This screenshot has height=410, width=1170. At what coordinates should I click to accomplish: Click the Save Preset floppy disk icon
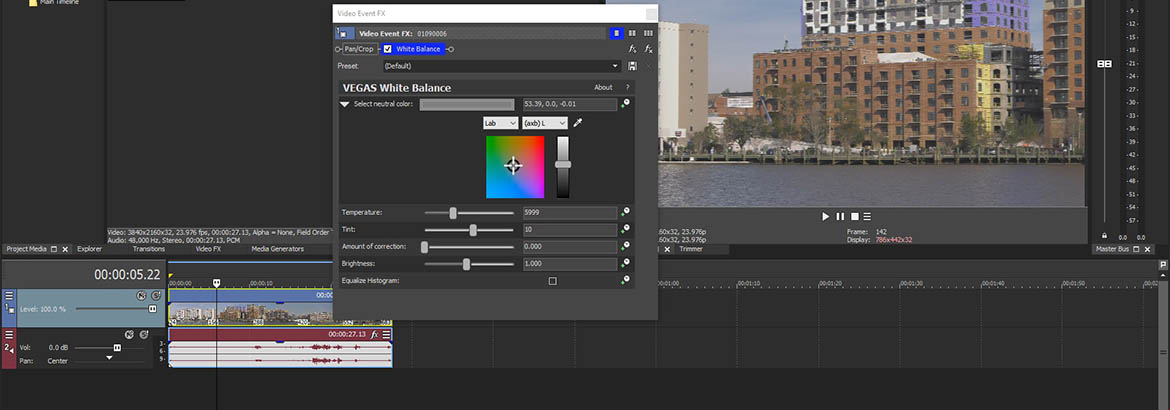click(x=633, y=66)
